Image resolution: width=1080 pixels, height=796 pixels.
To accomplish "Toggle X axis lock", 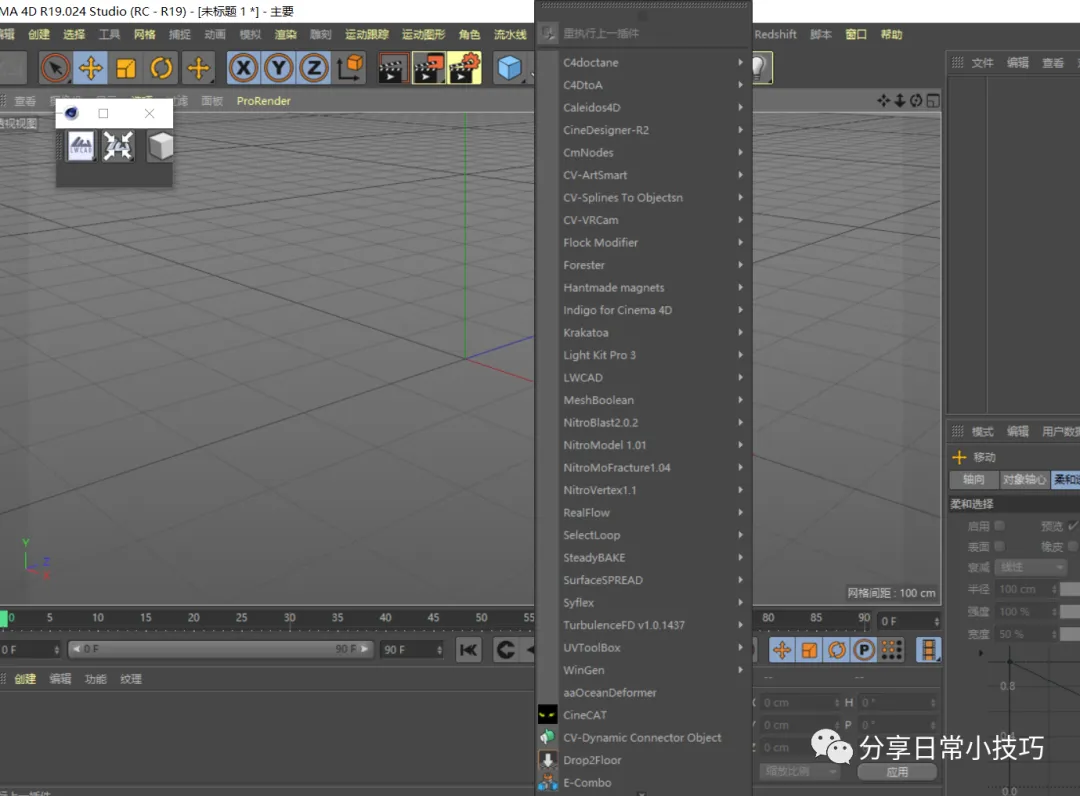I will [243, 68].
